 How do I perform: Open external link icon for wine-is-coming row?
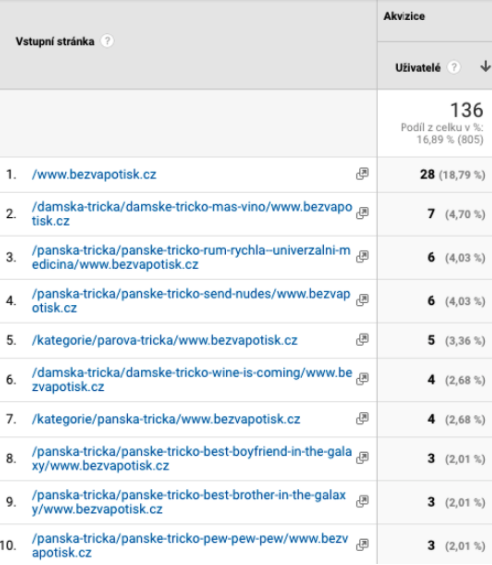point(362,379)
